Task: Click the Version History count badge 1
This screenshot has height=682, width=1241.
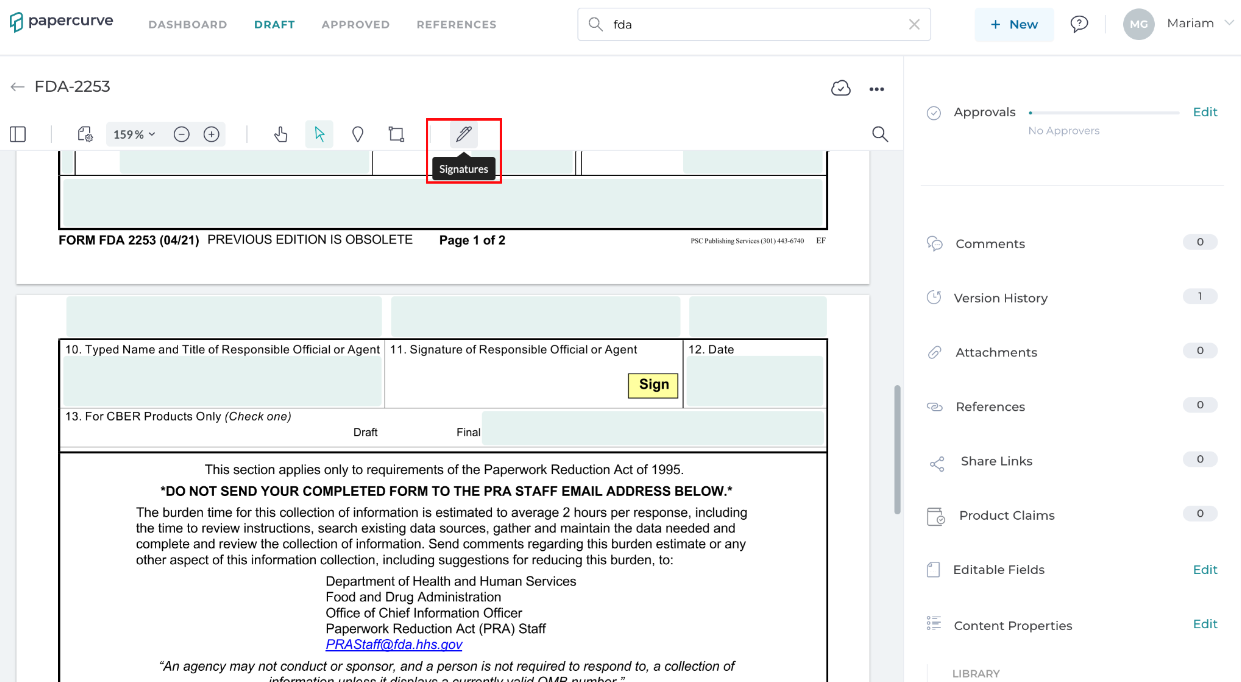Action: pos(1200,296)
